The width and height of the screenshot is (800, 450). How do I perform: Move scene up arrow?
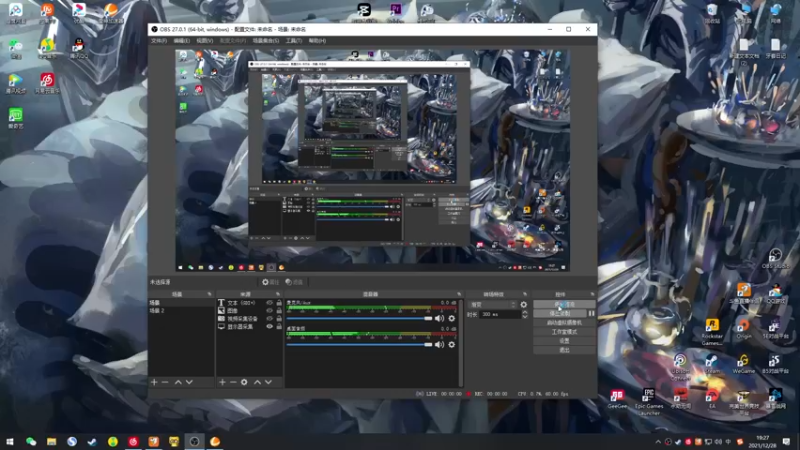pyautogui.click(x=178, y=382)
